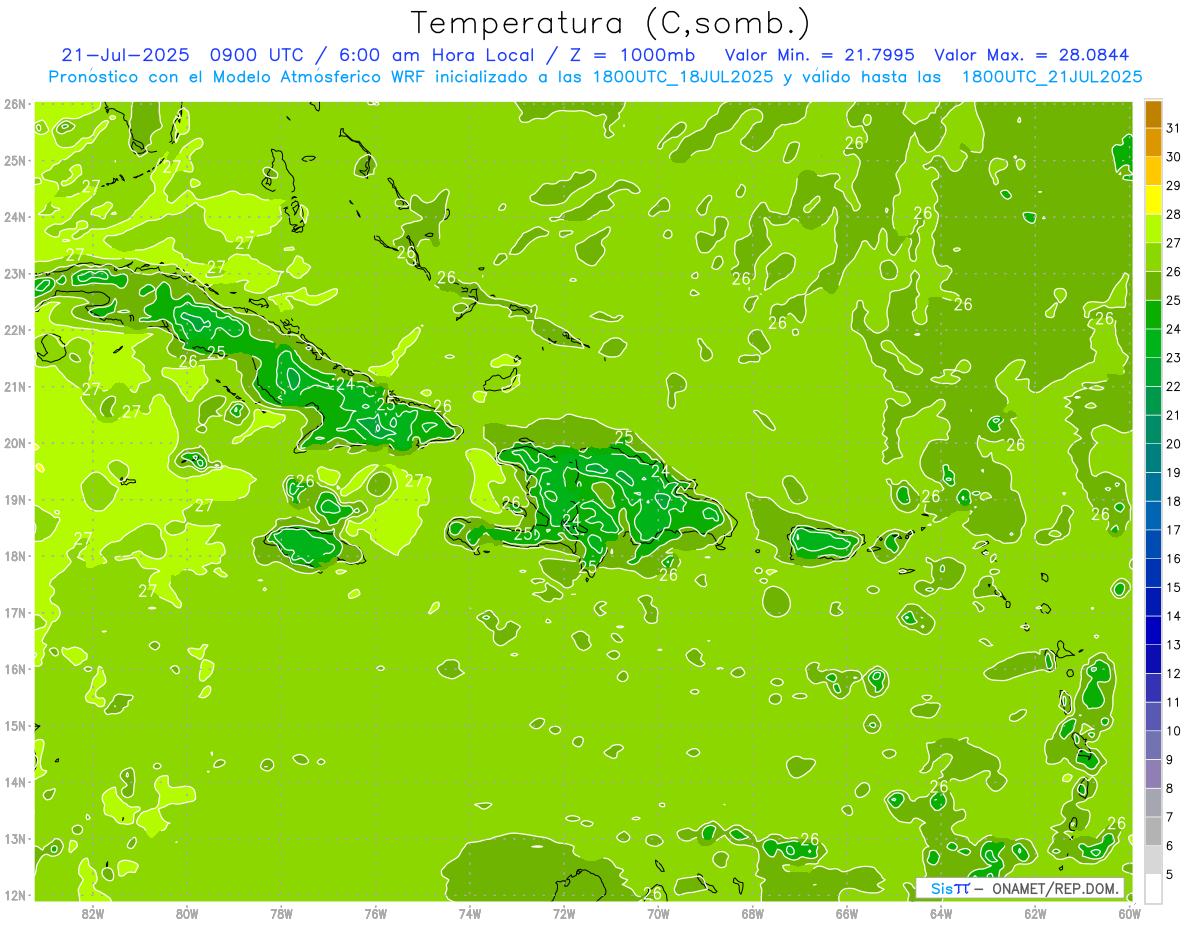Viewport: 1200px width, 927px height.
Task: Pick the white legend swatch below 5
Action: tap(1153, 888)
